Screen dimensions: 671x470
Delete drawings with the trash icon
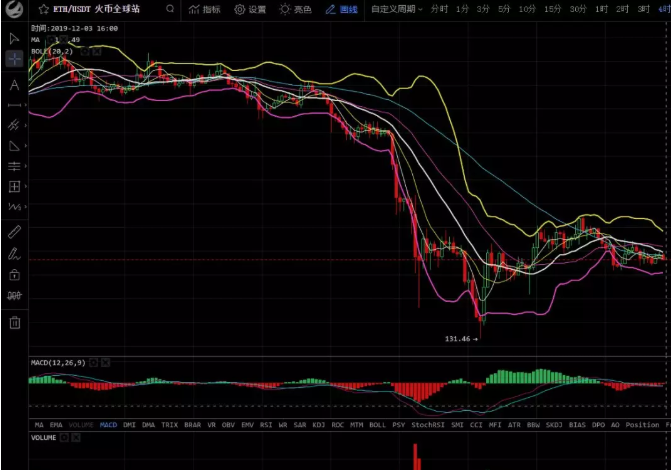click(x=15, y=322)
